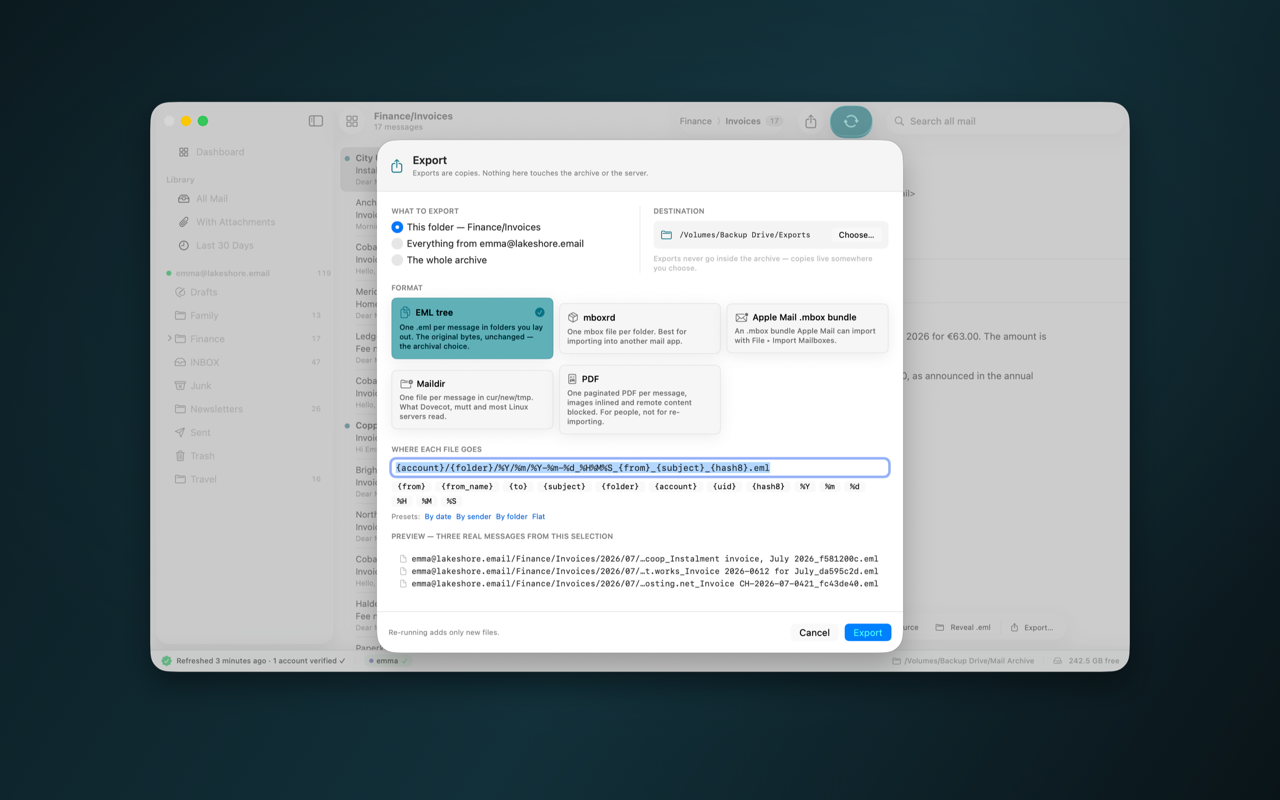The height and width of the screenshot is (800, 1280).
Task: Click the green refreshed status check icon
Action: tap(167, 661)
